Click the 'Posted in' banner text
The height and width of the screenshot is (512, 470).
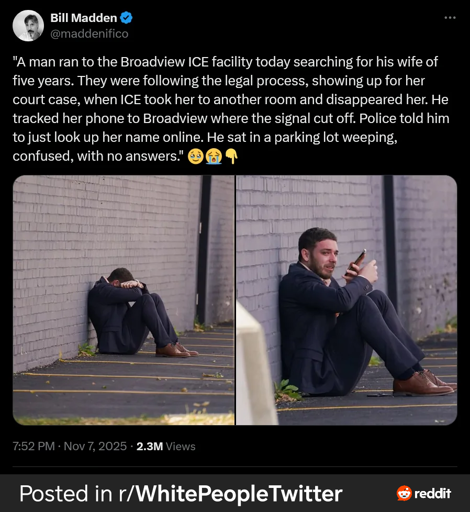click(x=66, y=493)
